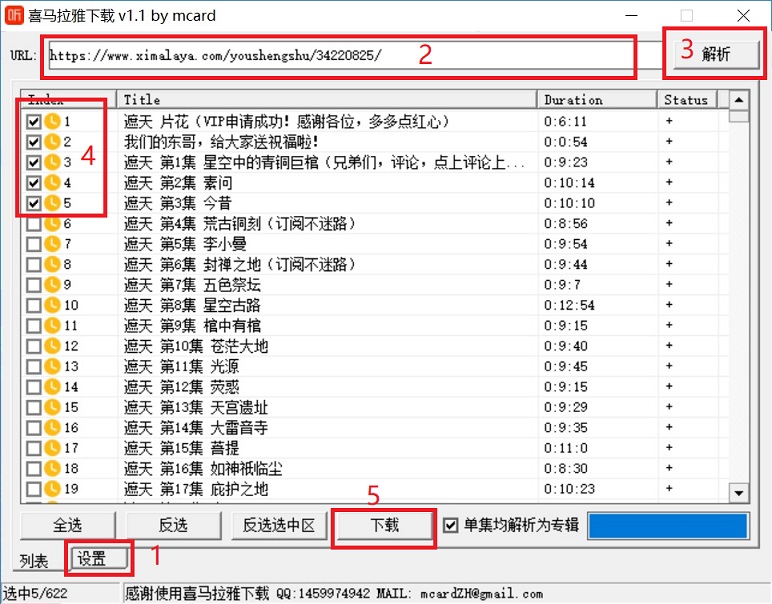Image resolution: width=772 pixels, height=604 pixels.
Task: Sort by the Title column header
Action: click(326, 99)
